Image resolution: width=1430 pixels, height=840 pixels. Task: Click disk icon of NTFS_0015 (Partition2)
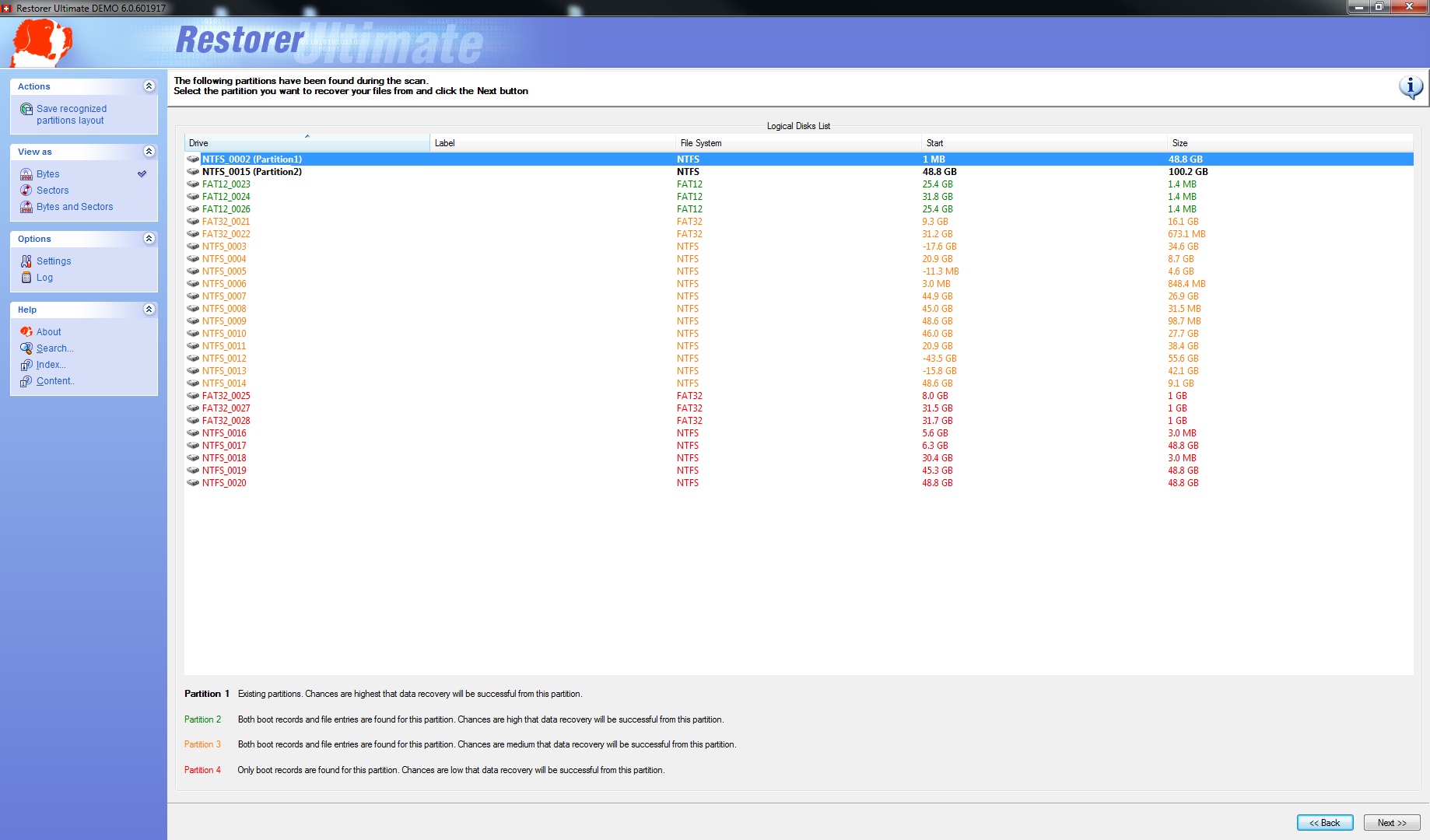click(x=193, y=172)
